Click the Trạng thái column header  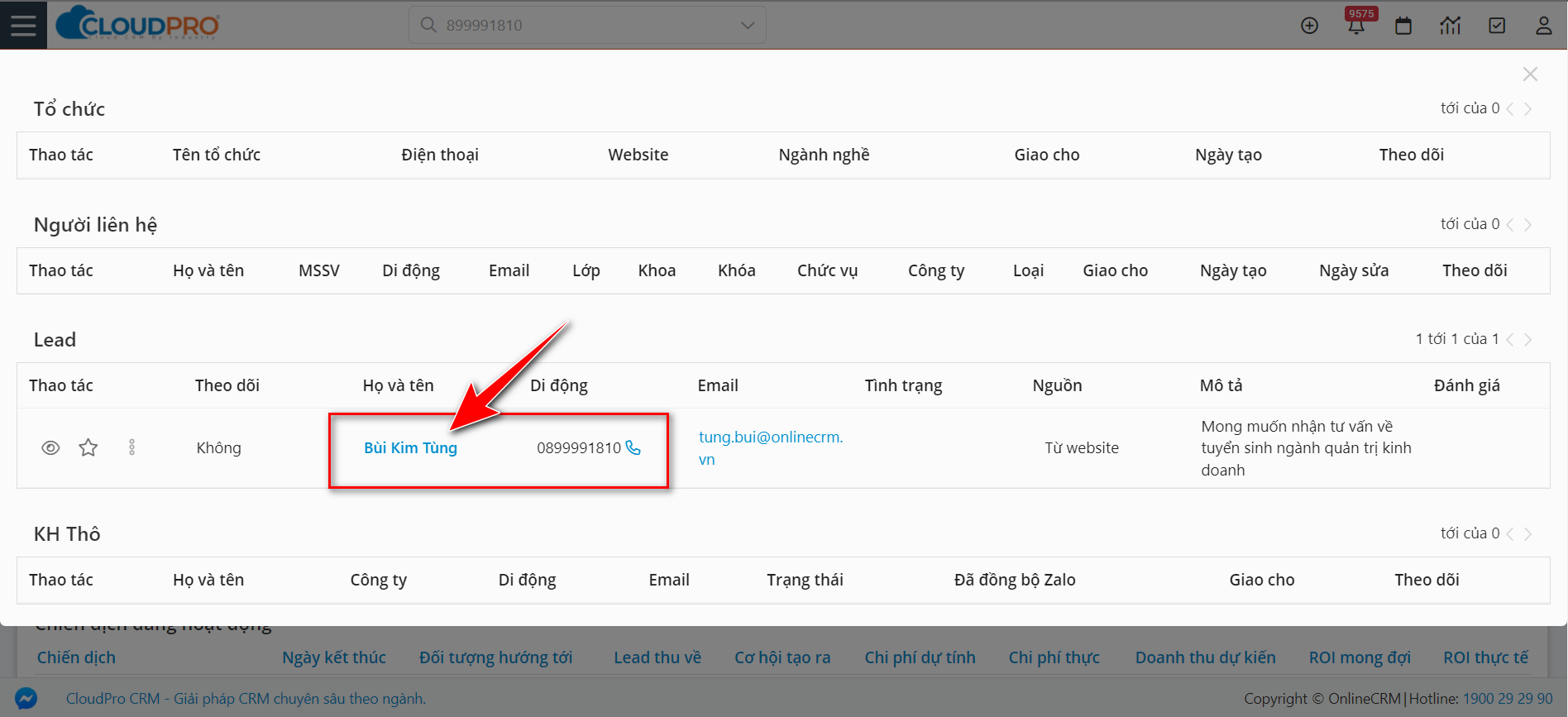pos(805,580)
